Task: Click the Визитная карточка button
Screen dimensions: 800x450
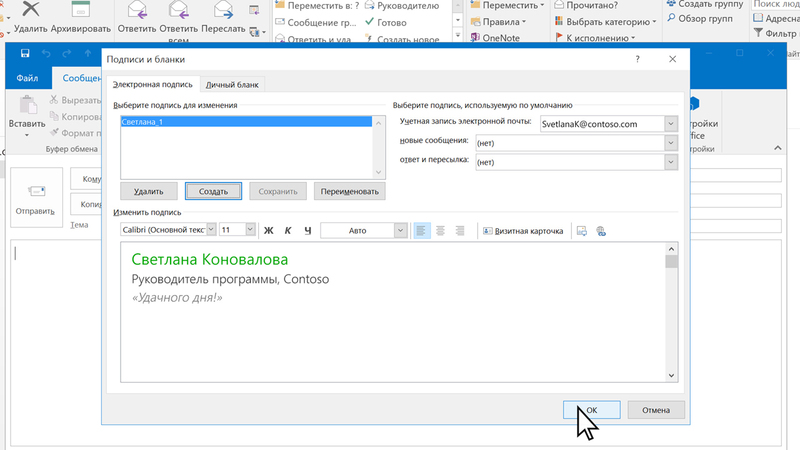Action: [x=523, y=230]
